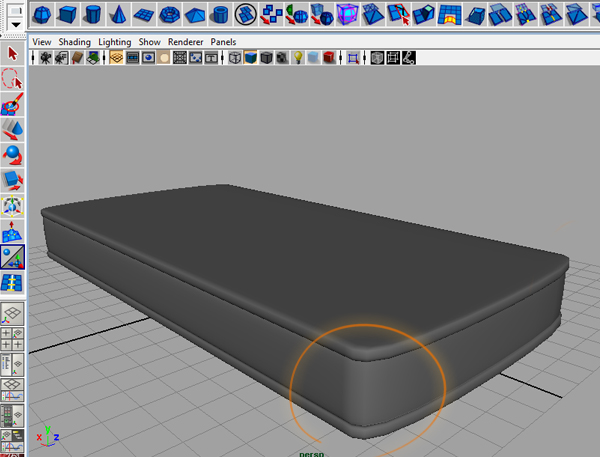Create a polygon torus from shelf
Screen dimensions: 600x457
[170, 15]
